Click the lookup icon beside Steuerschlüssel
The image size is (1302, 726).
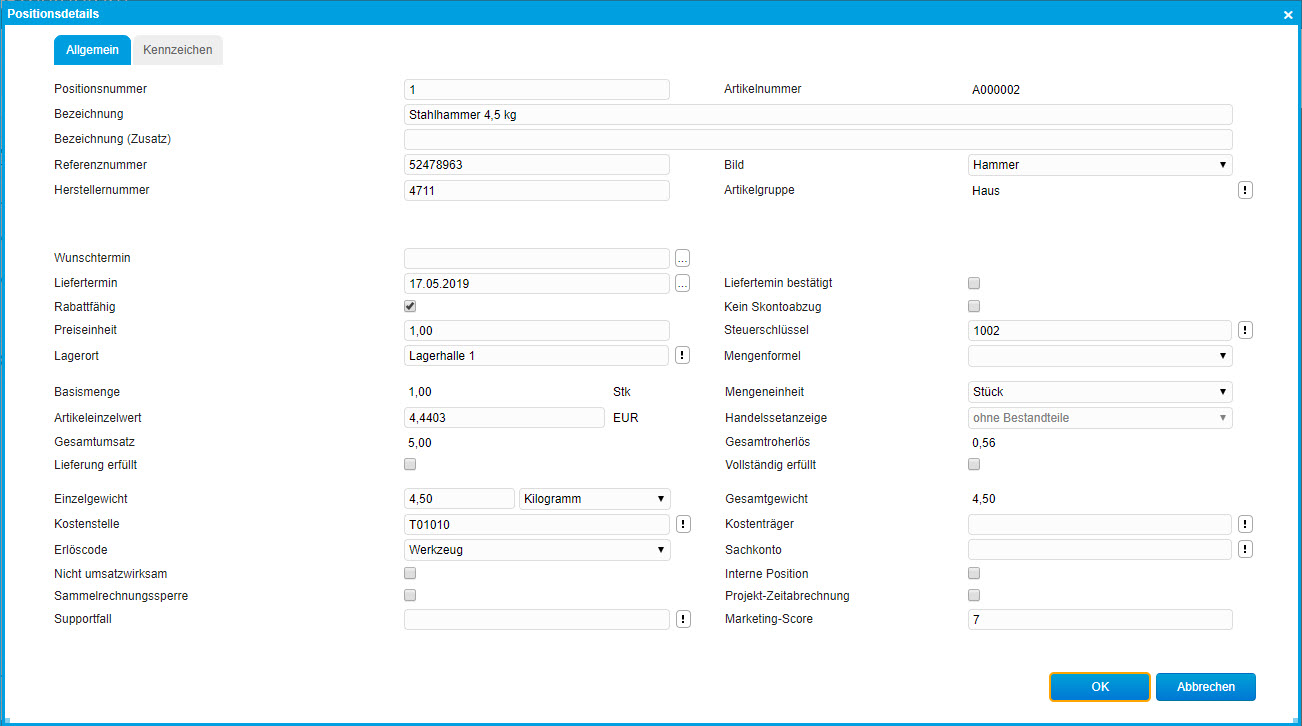[1245, 330]
